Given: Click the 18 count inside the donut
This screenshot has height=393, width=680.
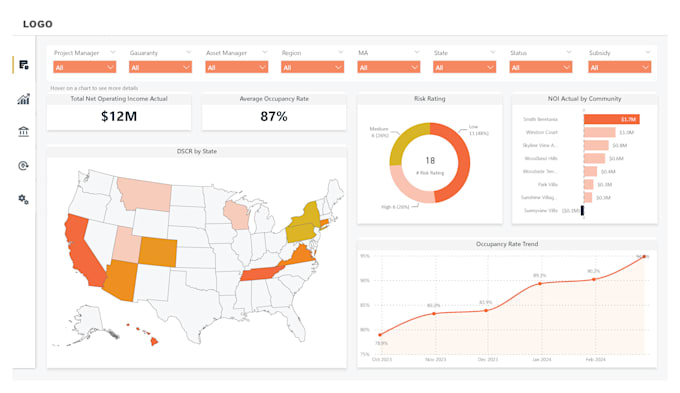Looking at the screenshot, I should [430, 160].
